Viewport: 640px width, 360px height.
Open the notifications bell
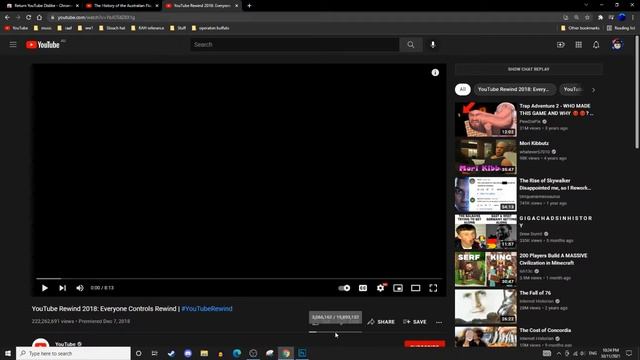[x=596, y=44]
